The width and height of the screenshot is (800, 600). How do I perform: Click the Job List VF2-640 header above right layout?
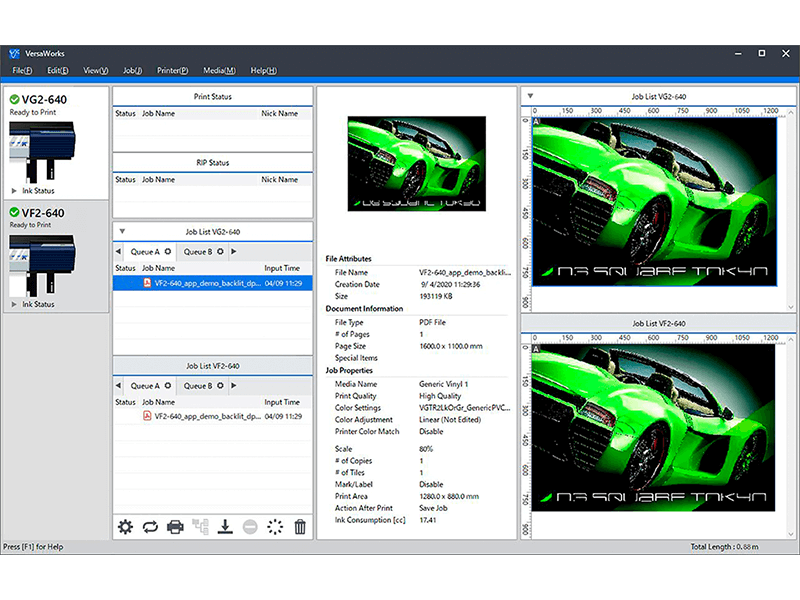[659, 323]
